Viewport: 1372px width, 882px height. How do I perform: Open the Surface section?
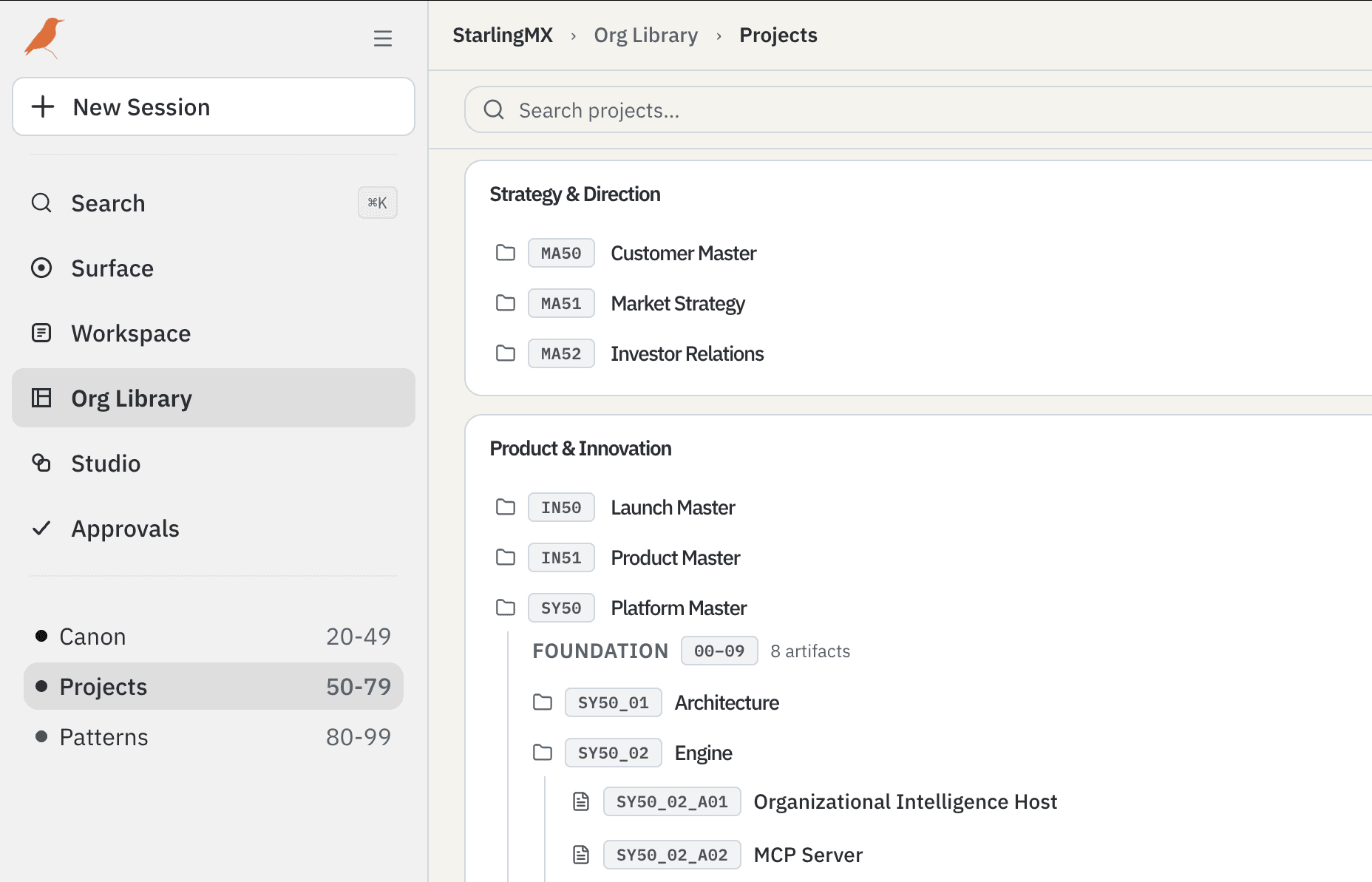coord(214,268)
